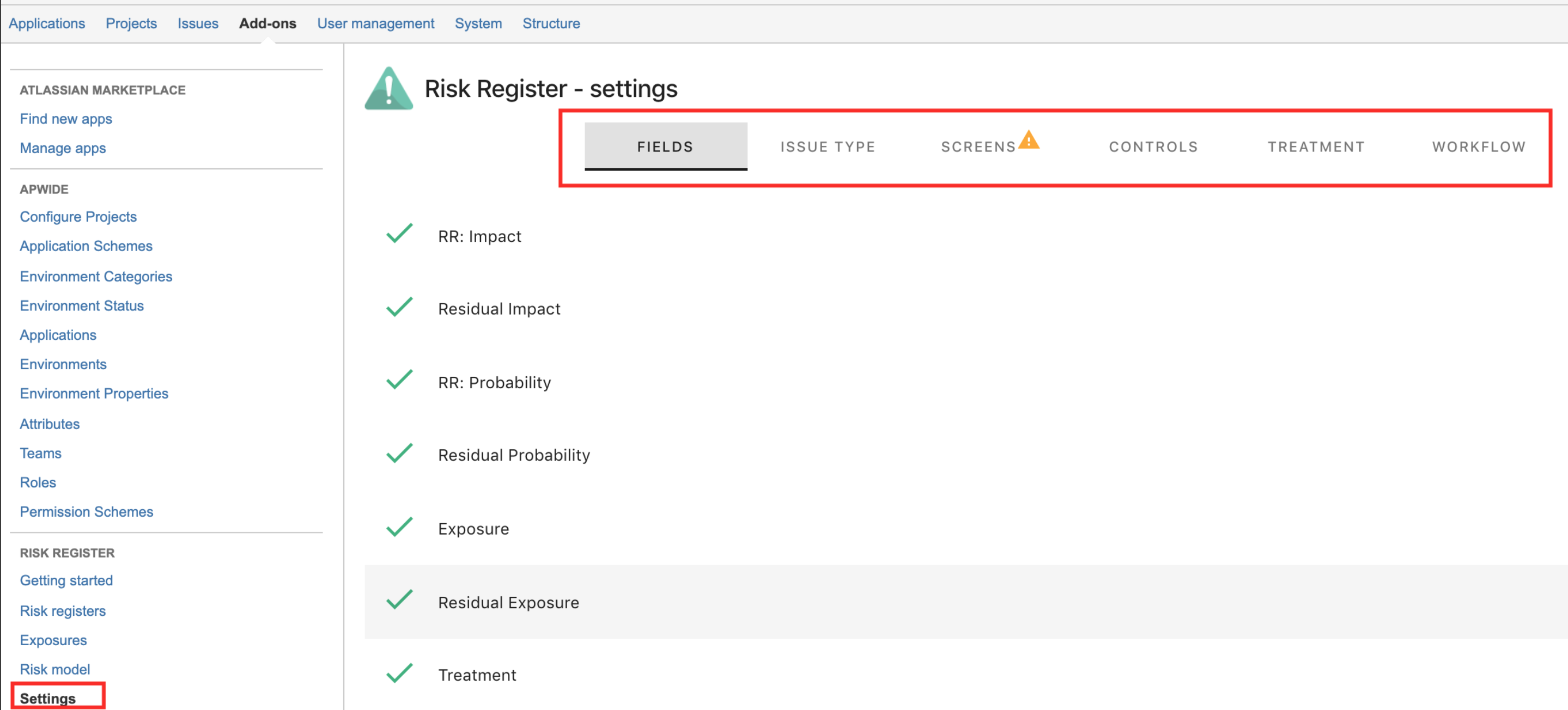1568x710 pixels.
Task: Open the User management menu
Action: [375, 23]
